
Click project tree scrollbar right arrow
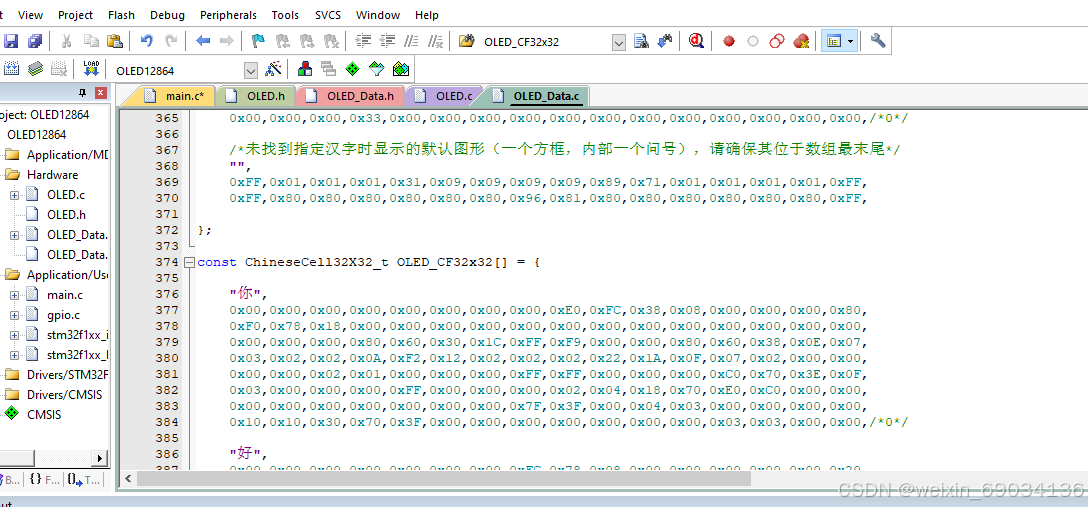tap(101, 458)
